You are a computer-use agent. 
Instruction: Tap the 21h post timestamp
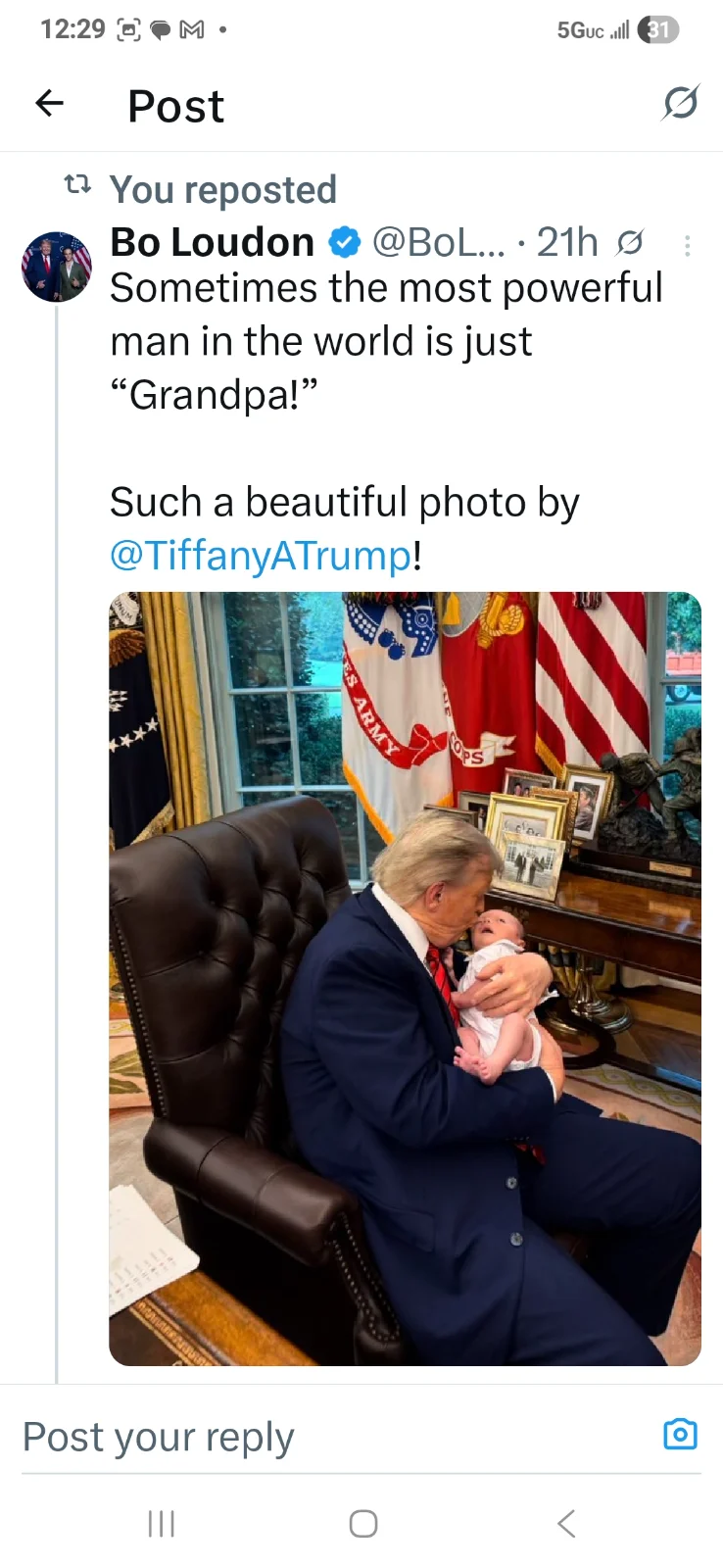pyautogui.click(x=567, y=242)
